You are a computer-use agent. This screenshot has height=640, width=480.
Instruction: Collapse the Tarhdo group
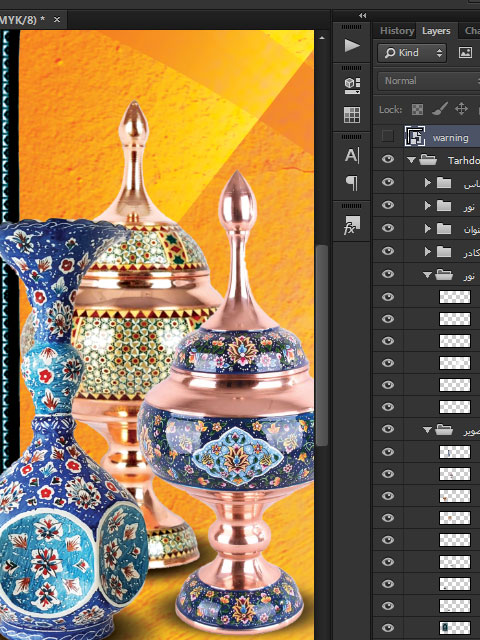tap(411, 160)
